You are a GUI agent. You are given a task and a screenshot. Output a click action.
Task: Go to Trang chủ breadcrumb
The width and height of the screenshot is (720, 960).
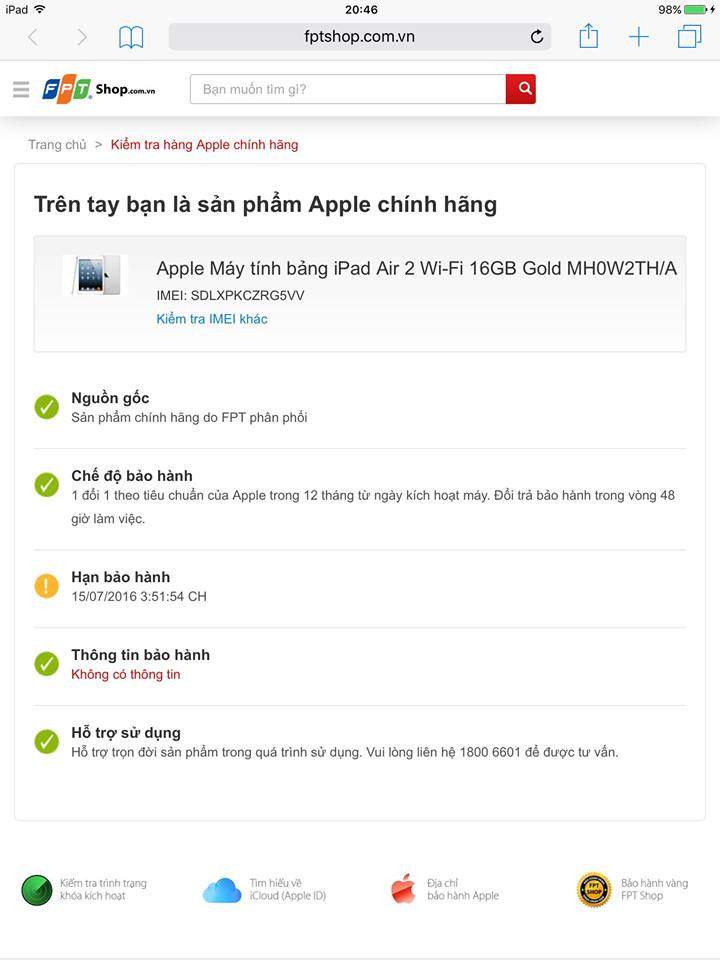[x=58, y=145]
